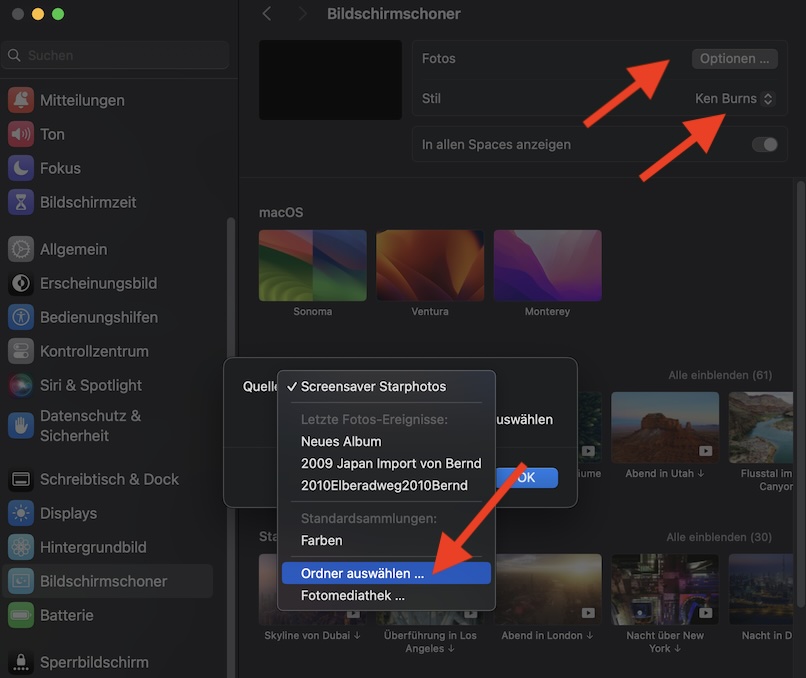The image size is (806, 678).
Task: Choose the Ventura screensaver thumbnail
Action: (x=430, y=266)
